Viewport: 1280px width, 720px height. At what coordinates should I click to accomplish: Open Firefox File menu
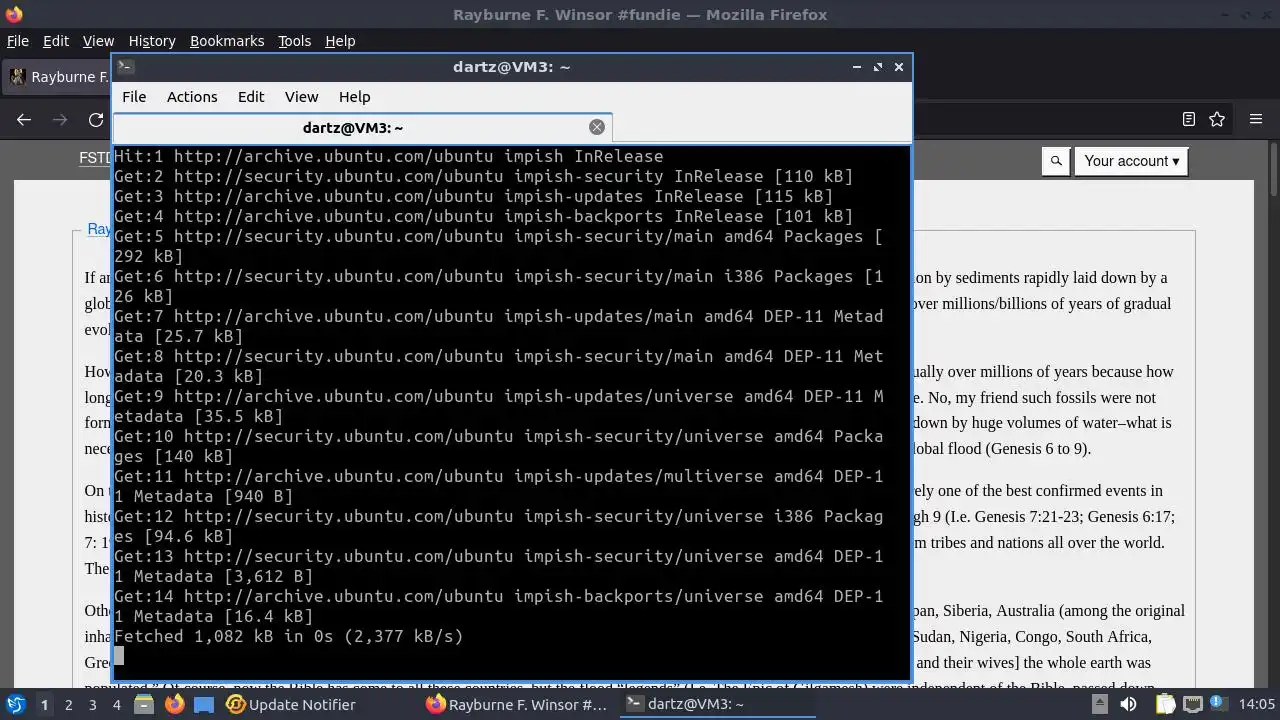(18, 41)
